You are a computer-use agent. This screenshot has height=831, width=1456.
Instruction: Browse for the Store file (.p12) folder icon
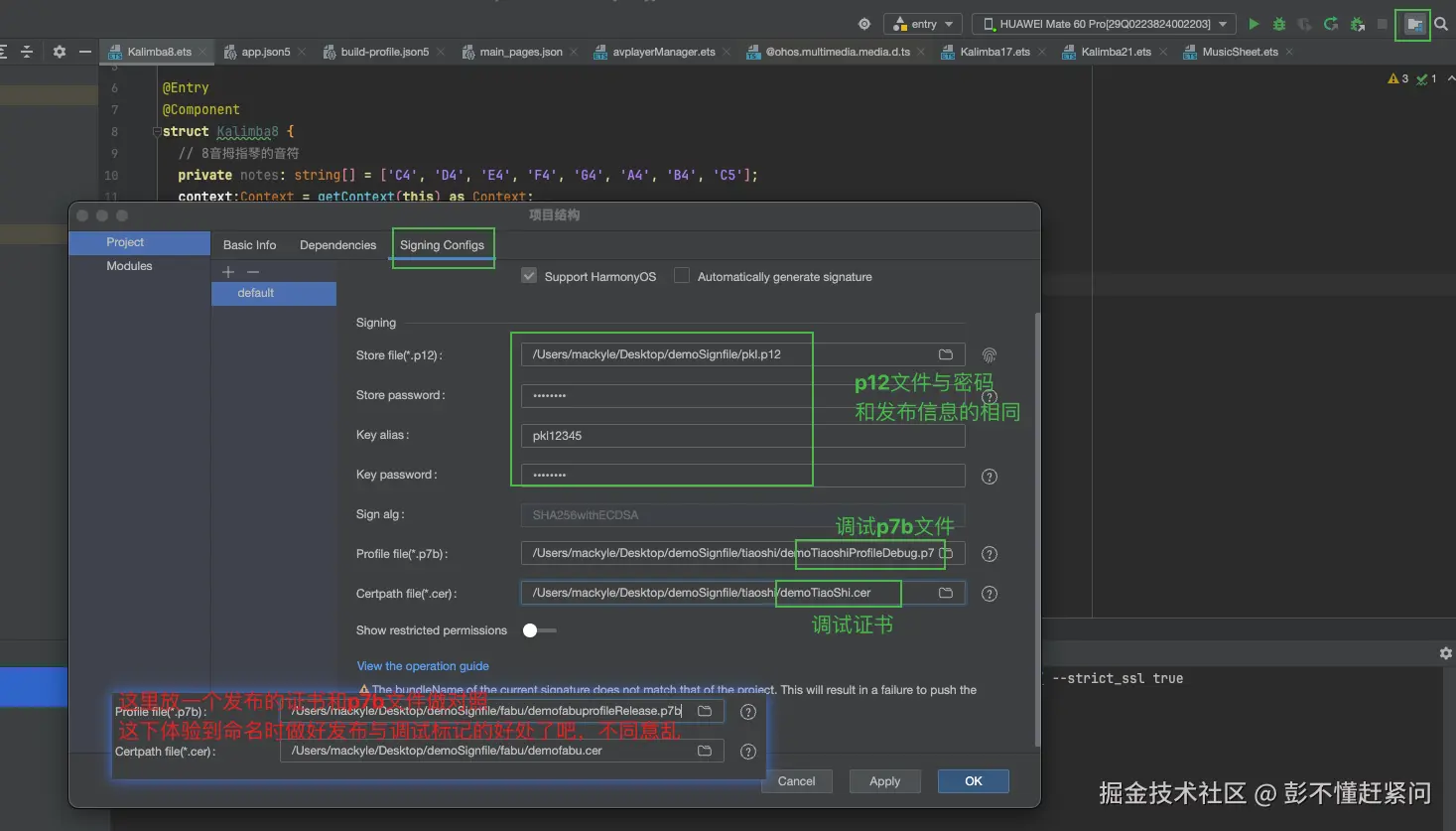coord(946,354)
